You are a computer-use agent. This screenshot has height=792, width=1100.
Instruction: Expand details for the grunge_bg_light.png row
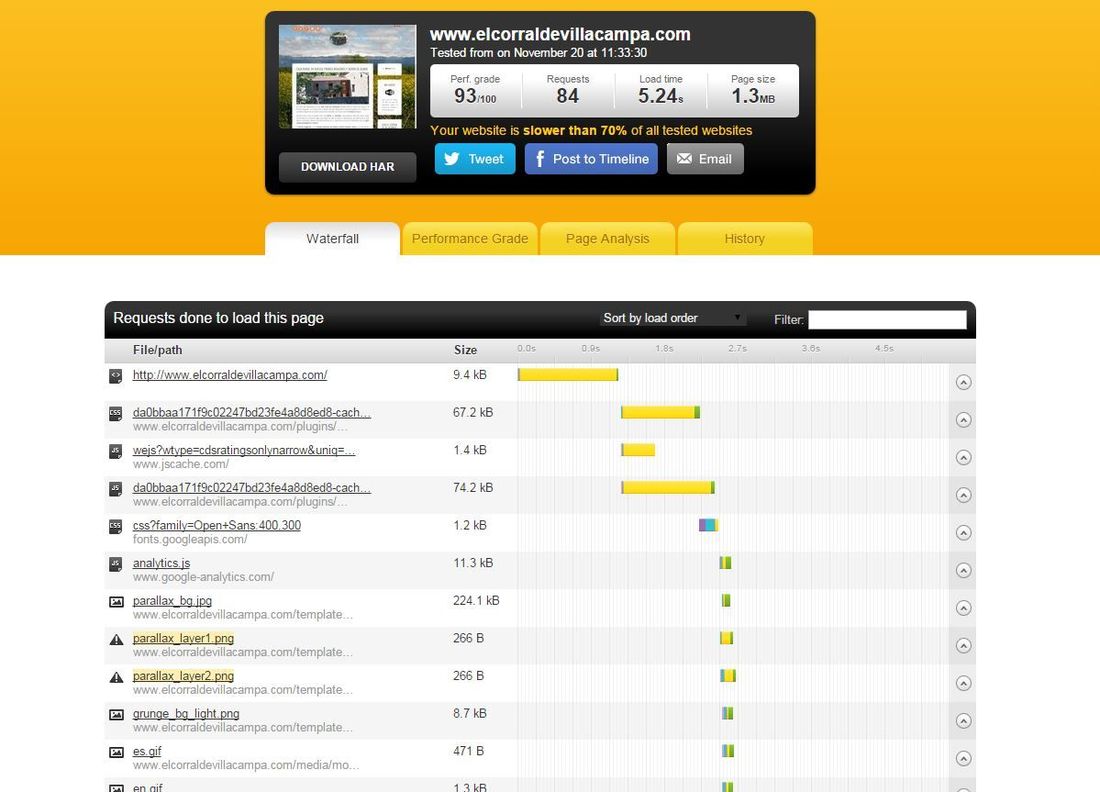(x=963, y=721)
